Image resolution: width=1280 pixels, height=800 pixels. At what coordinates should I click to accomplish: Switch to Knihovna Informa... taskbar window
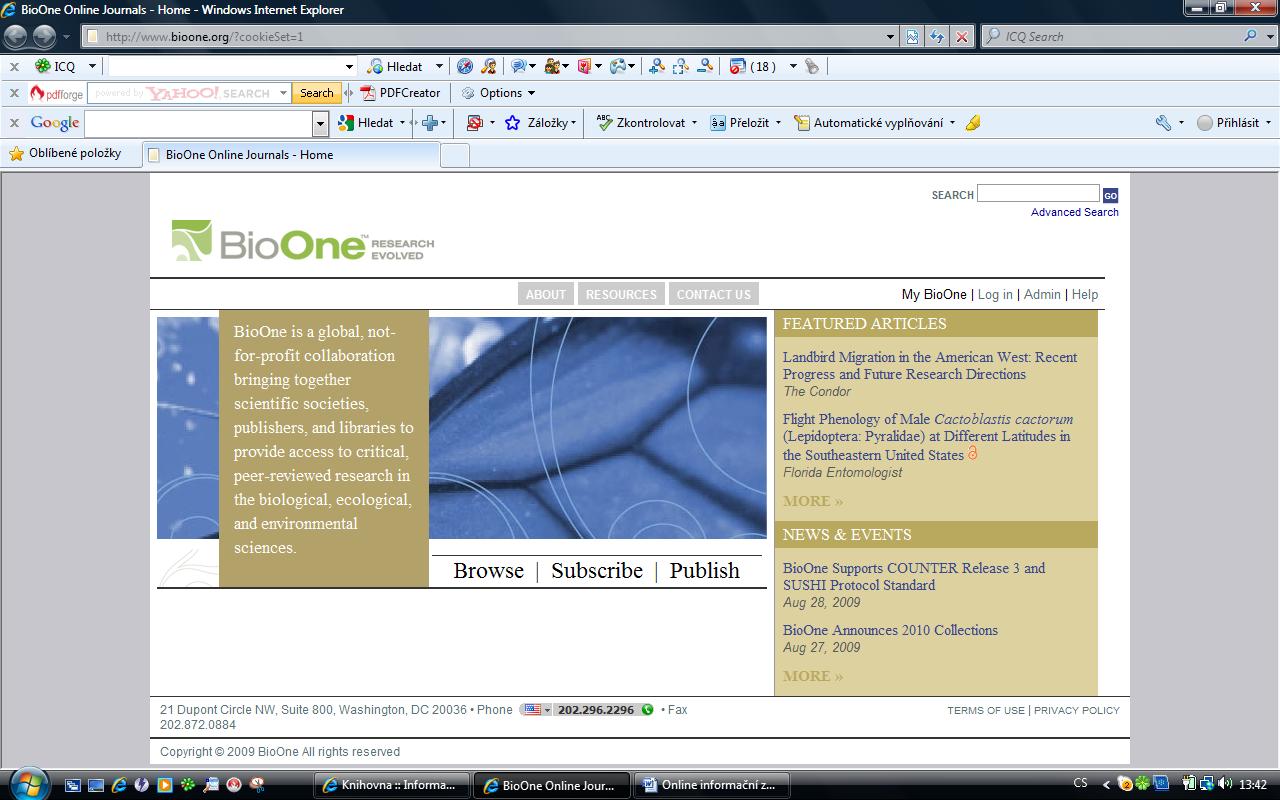click(391, 785)
